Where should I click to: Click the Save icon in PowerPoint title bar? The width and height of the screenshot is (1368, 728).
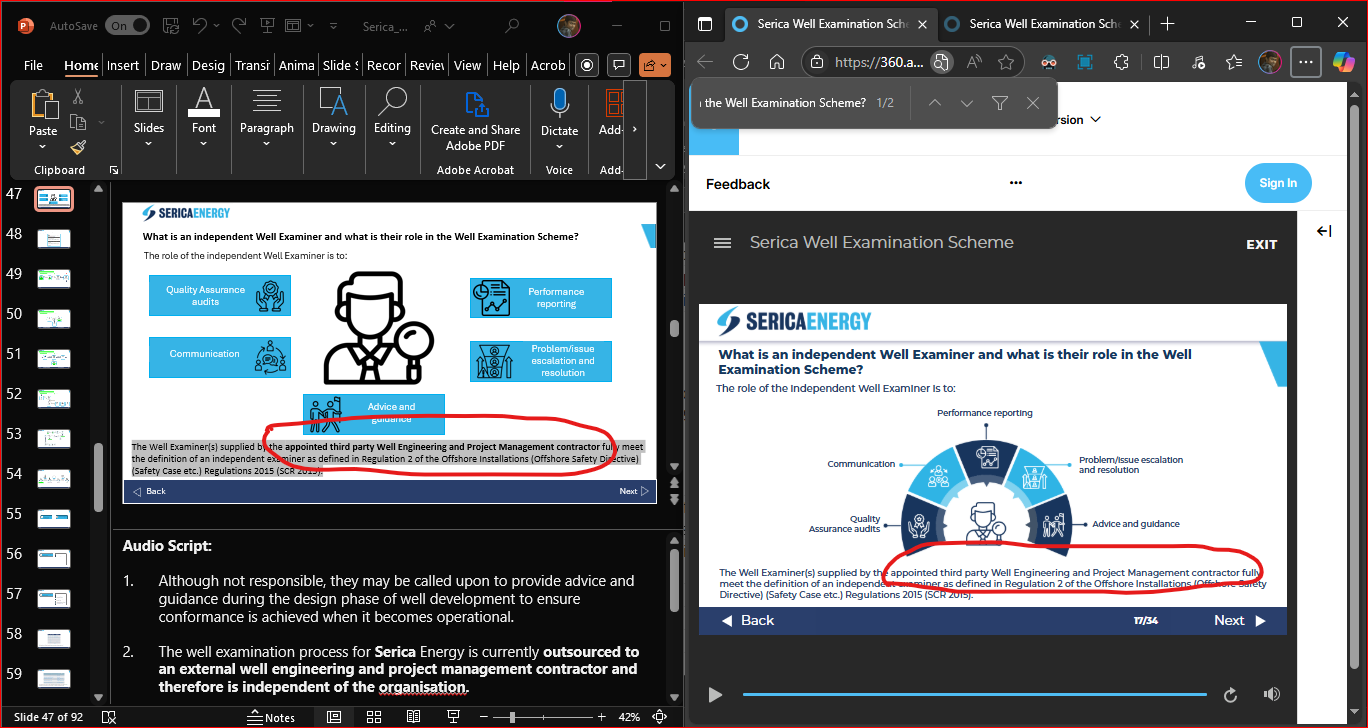coord(169,26)
